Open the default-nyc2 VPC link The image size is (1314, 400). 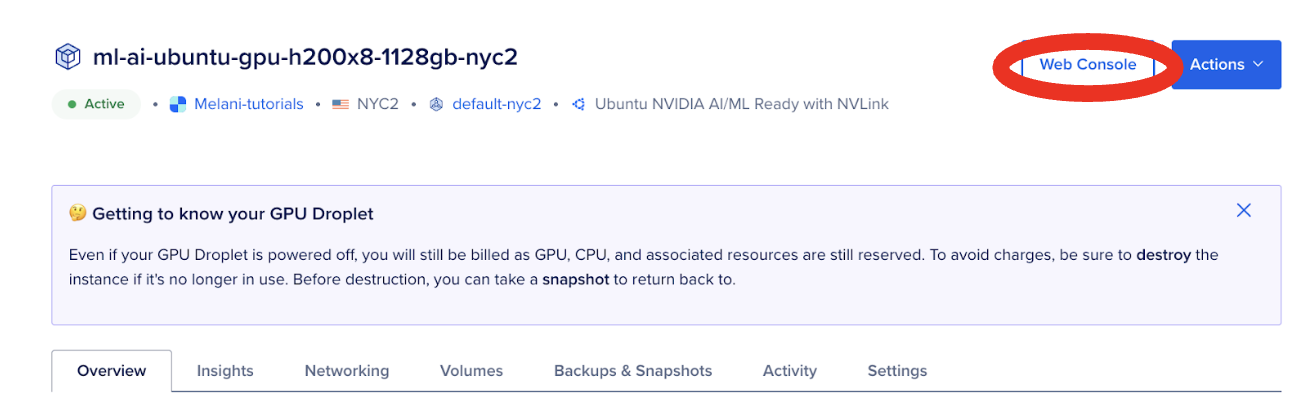coord(496,104)
